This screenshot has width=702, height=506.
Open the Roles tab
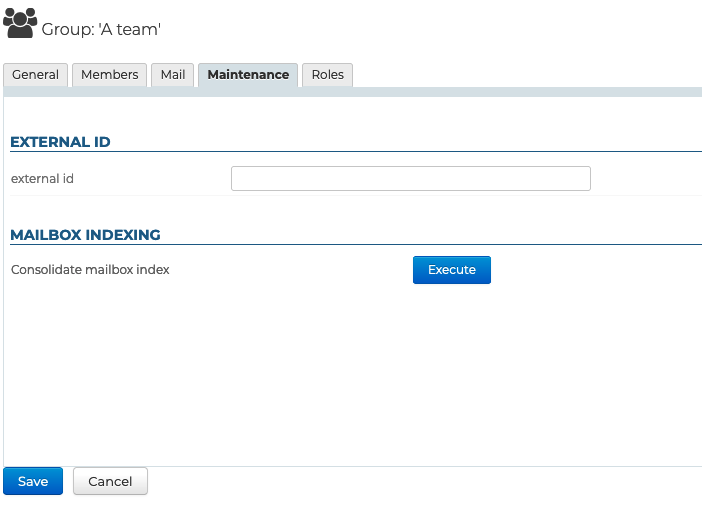tap(327, 75)
